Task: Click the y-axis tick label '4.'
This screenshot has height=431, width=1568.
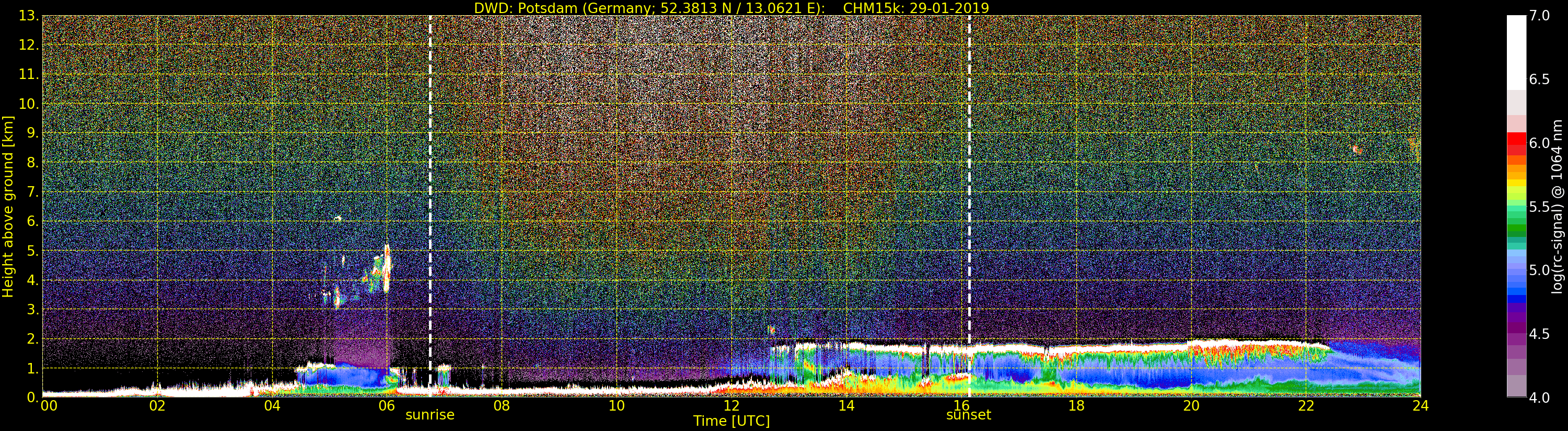Action: pos(32,280)
